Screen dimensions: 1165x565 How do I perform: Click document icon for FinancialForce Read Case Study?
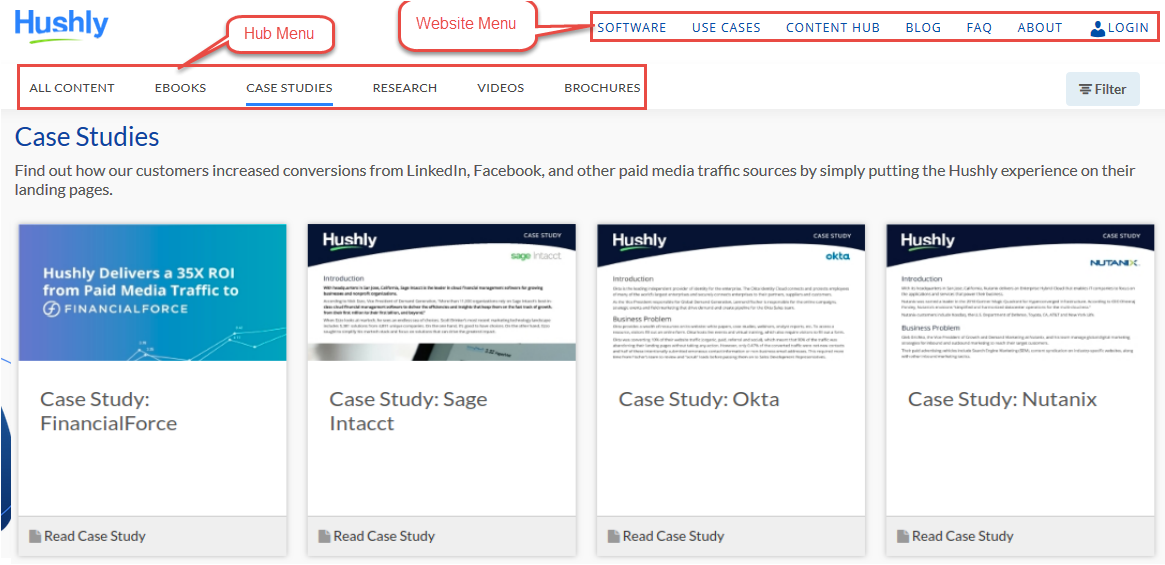pyautogui.click(x=35, y=536)
